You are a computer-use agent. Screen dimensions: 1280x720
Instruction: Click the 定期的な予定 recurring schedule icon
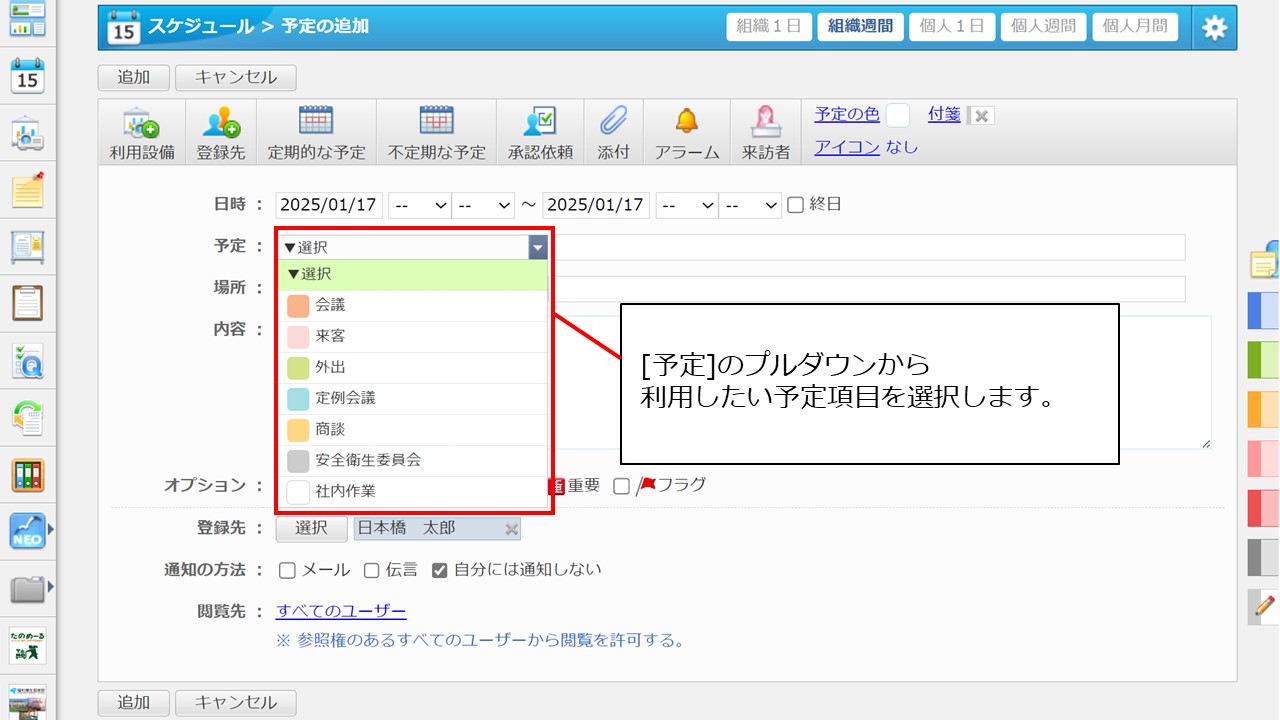point(316,122)
